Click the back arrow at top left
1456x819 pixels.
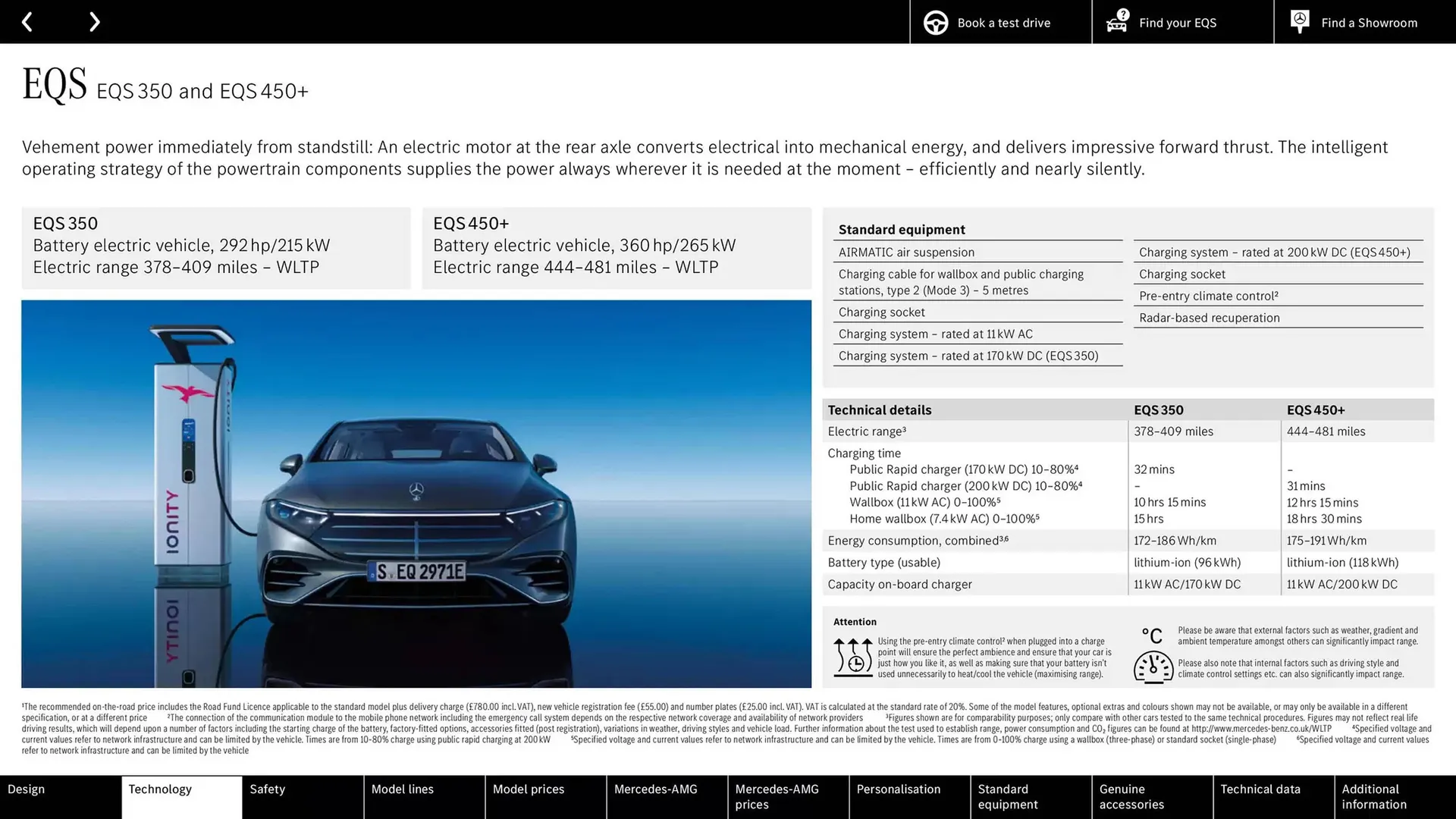(27, 21)
